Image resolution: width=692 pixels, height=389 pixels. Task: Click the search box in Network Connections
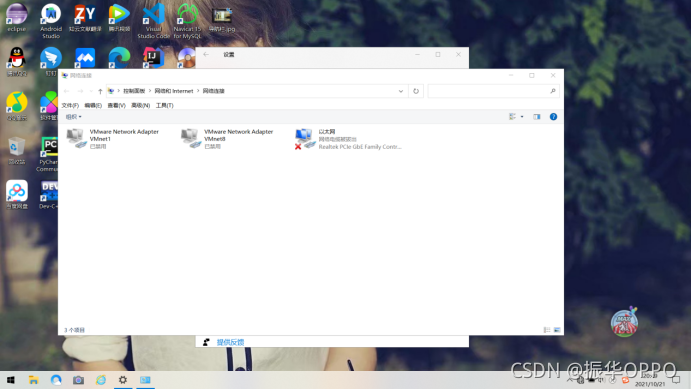[493, 91]
